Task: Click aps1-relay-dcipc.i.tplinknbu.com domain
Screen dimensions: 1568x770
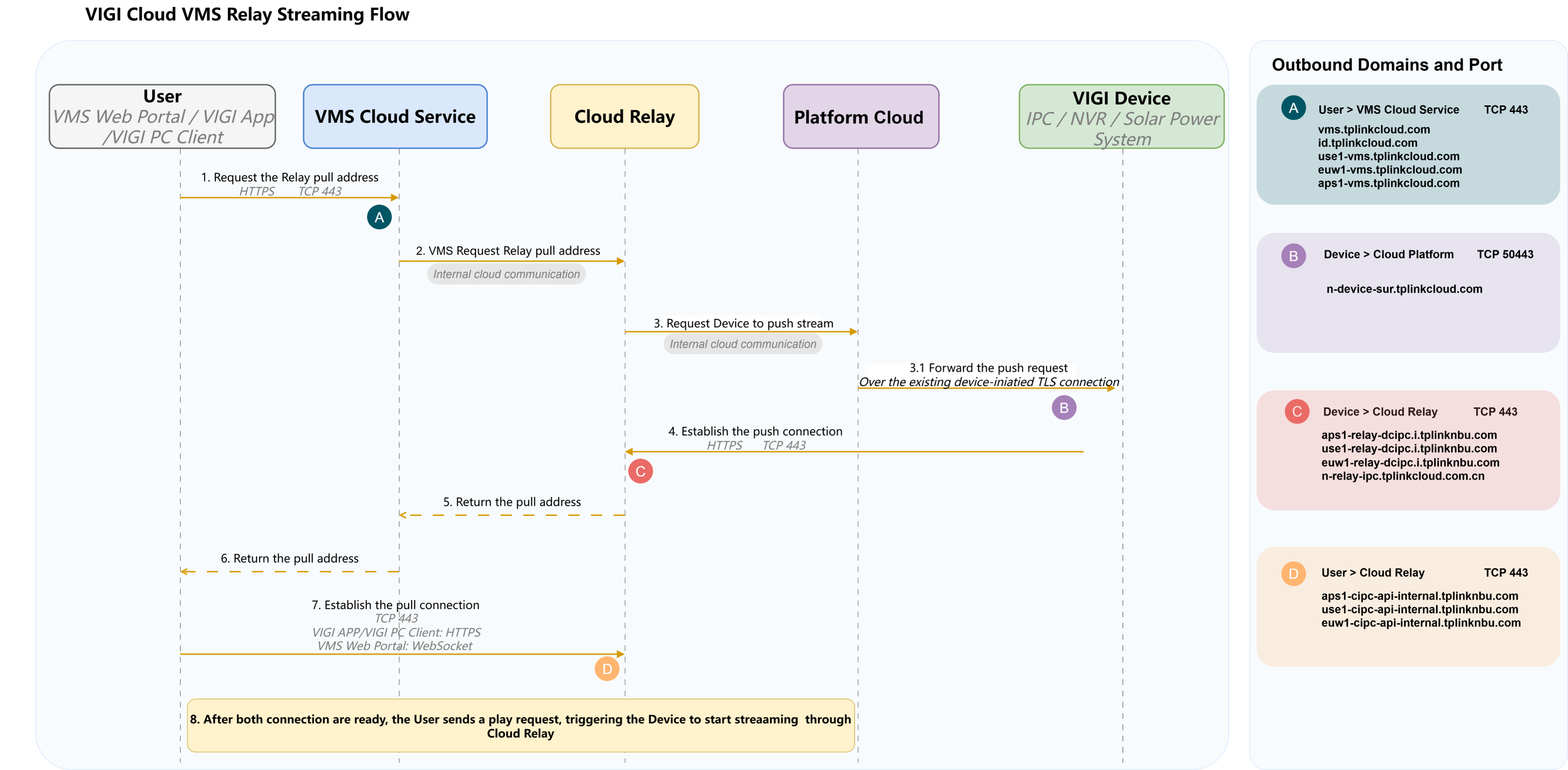Action: pyautogui.click(x=1408, y=435)
